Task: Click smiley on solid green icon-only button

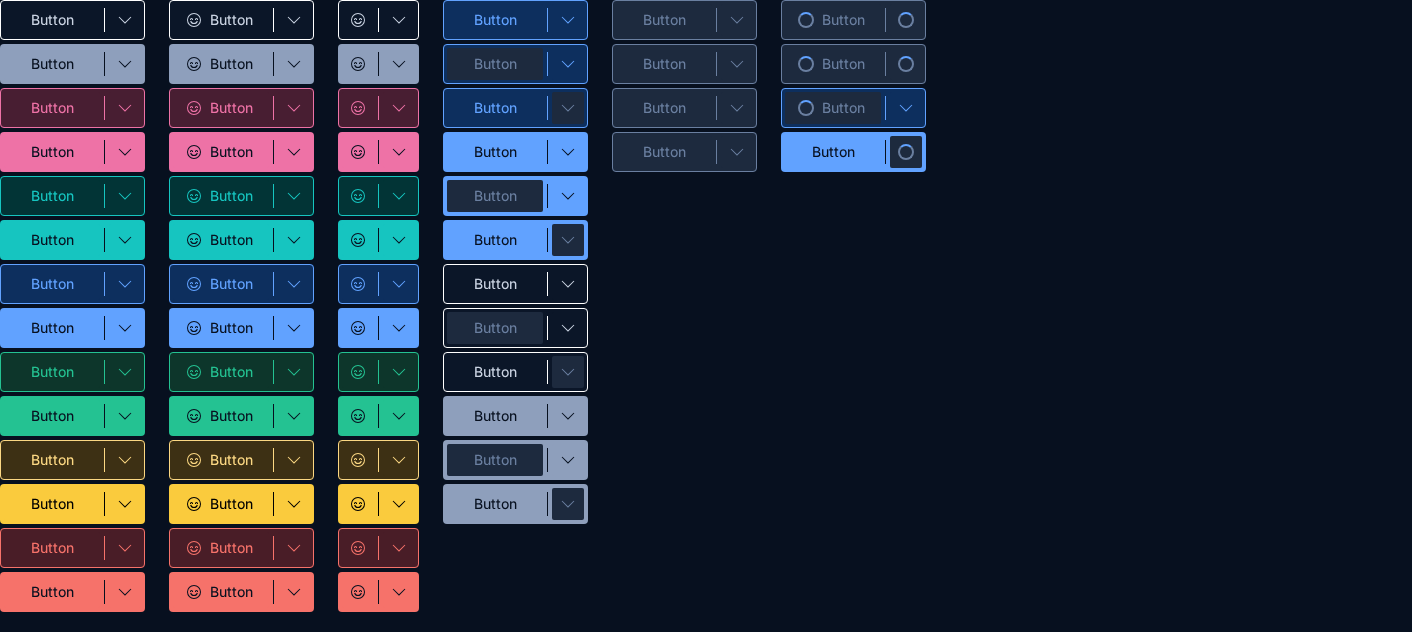Action: tap(358, 416)
